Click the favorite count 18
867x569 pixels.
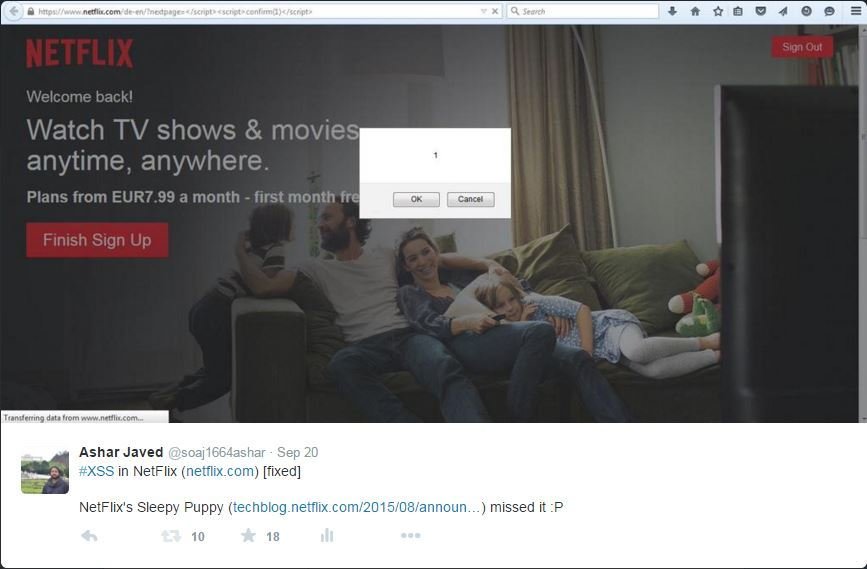click(273, 536)
